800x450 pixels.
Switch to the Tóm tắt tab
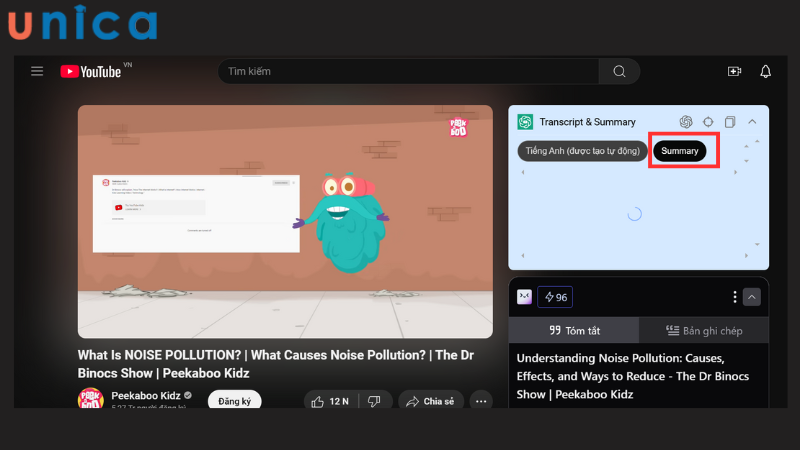573,331
